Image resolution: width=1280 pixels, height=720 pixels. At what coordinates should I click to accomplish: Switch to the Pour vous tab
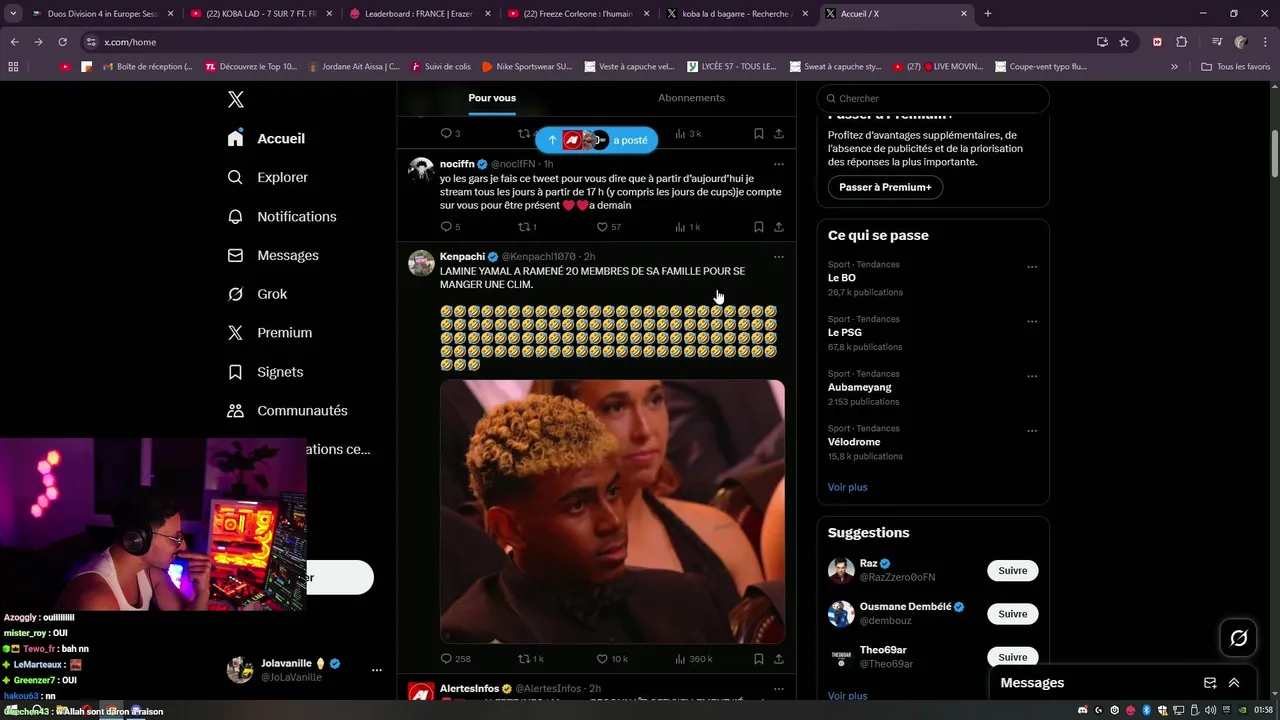point(492,98)
